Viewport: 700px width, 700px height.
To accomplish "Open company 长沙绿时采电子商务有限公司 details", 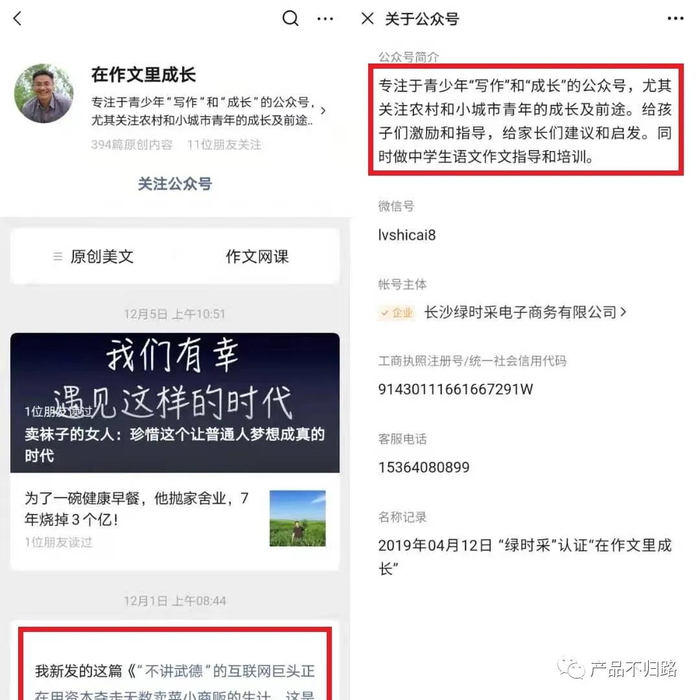I will (x=525, y=312).
